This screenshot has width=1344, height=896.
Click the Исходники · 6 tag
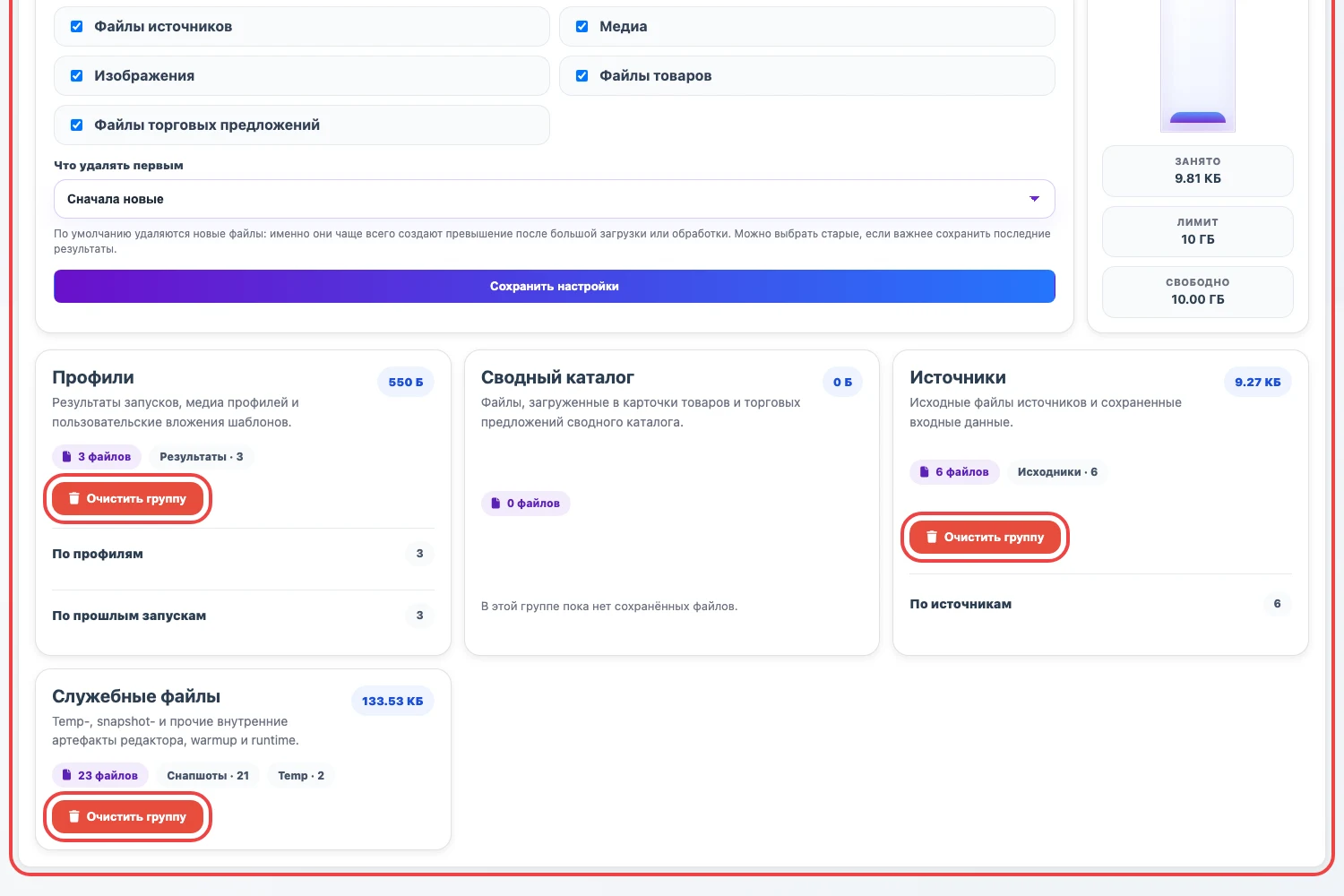coord(1057,472)
